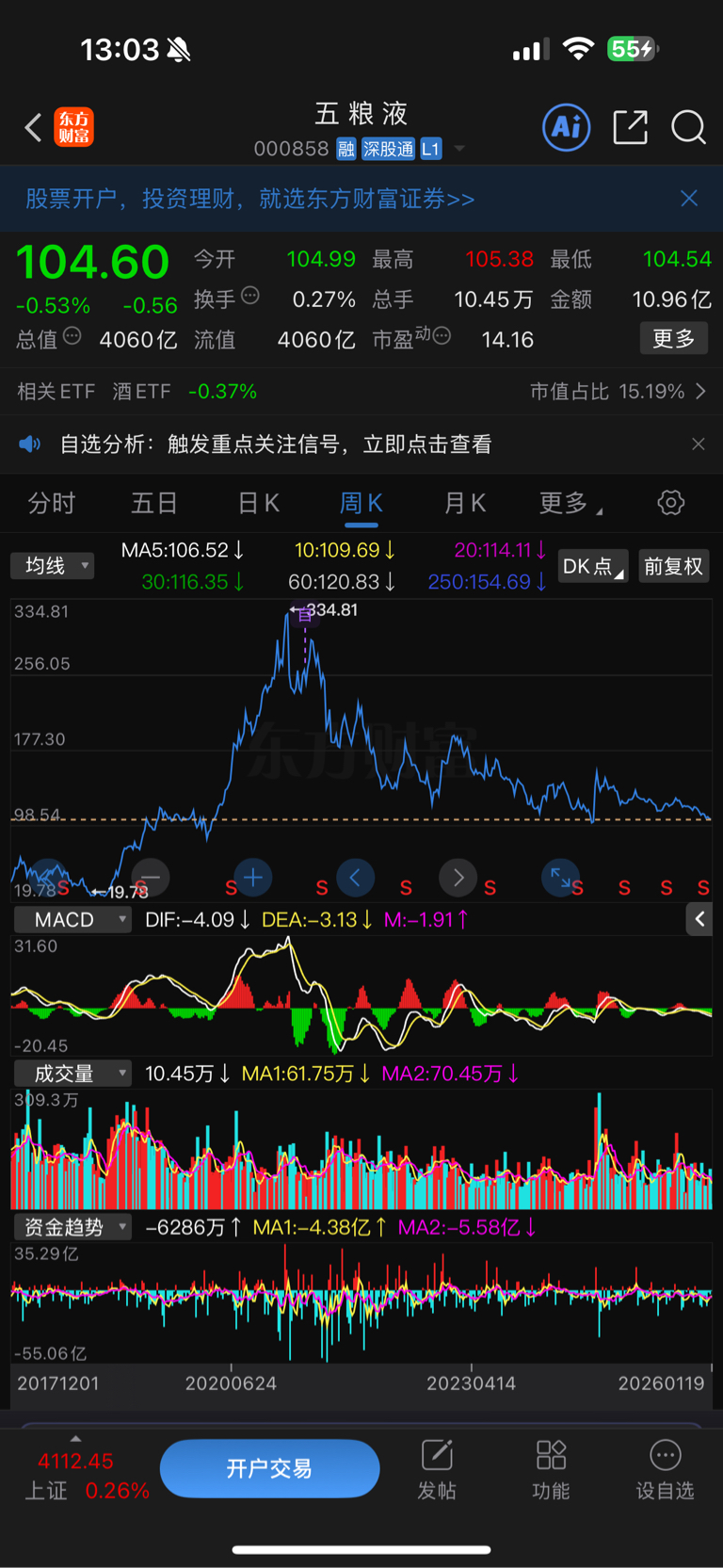723x1568 pixels.
Task: Switch to the 分时 tab
Action: pyautogui.click(x=51, y=503)
